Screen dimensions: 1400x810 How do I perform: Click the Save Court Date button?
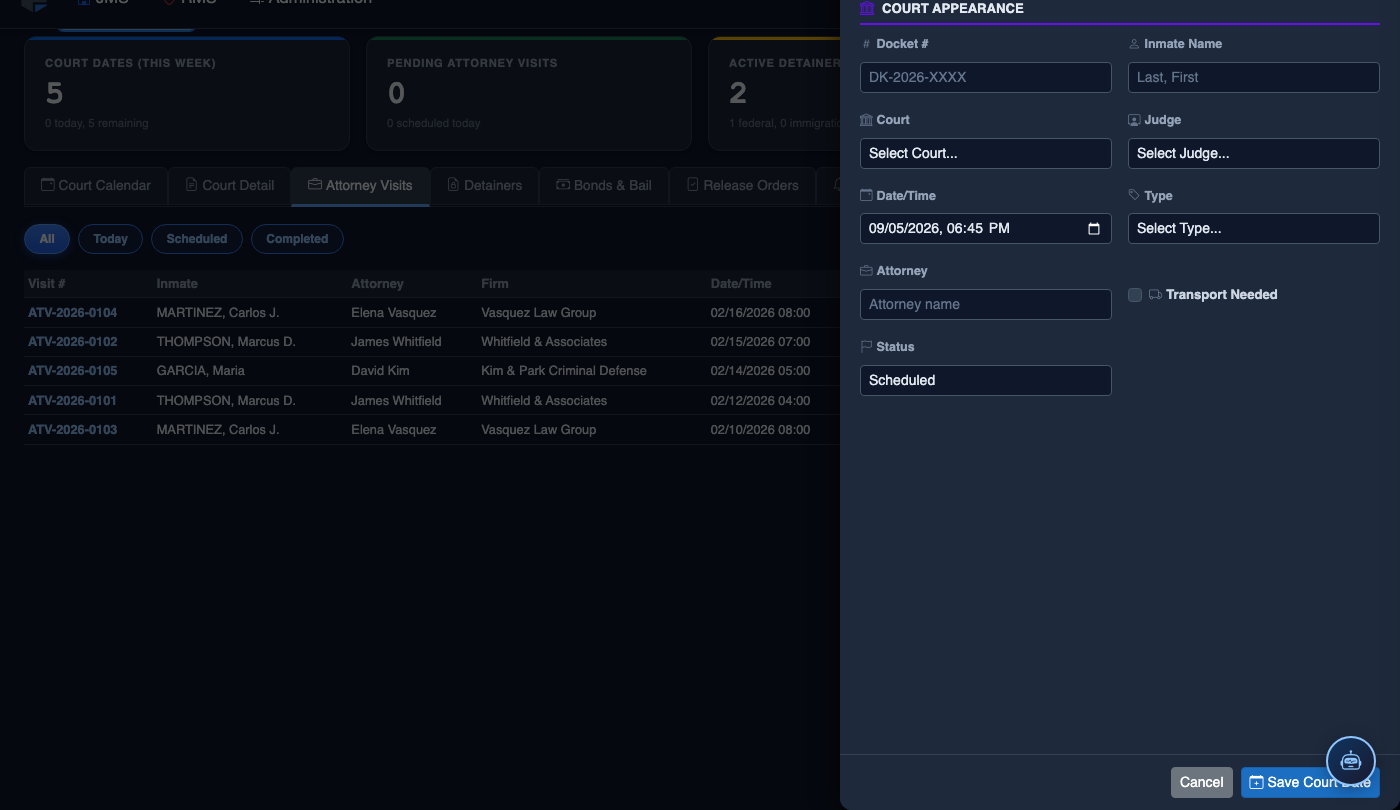click(x=1310, y=782)
